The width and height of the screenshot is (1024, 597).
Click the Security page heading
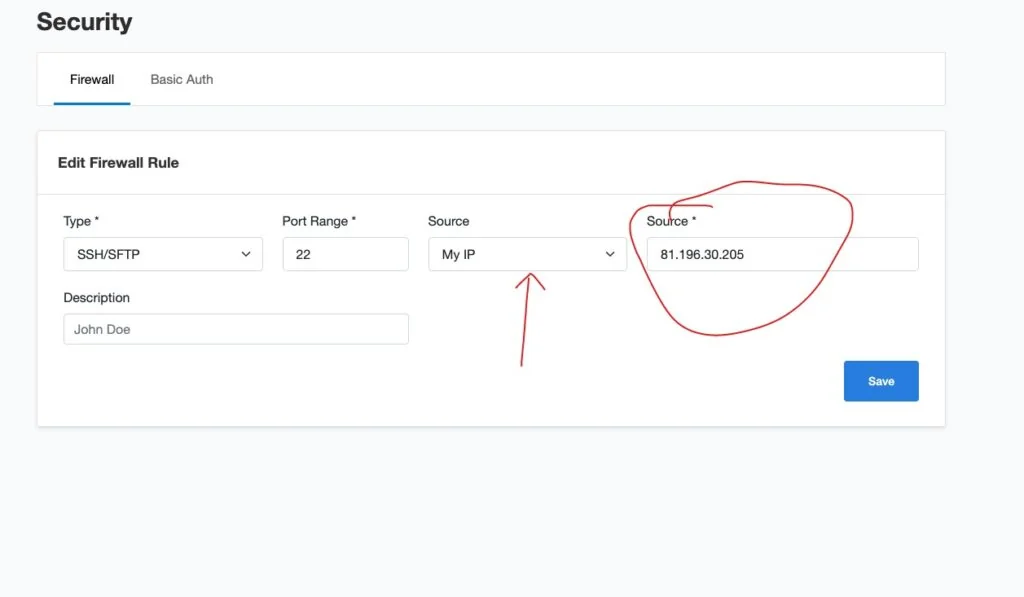pyautogui.click(x=84, y=21)
